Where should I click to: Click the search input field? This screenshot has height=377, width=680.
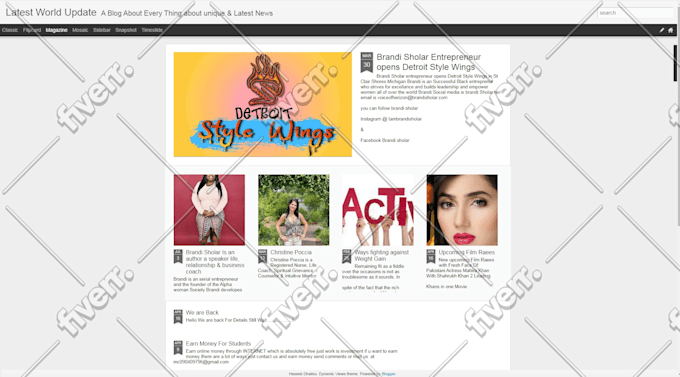[635, 13]
